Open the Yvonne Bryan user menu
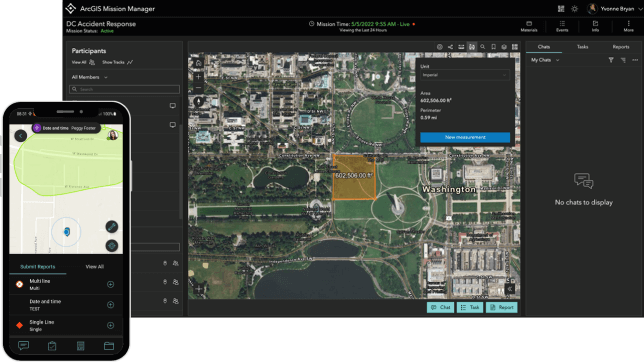 (x=614, y=9)
